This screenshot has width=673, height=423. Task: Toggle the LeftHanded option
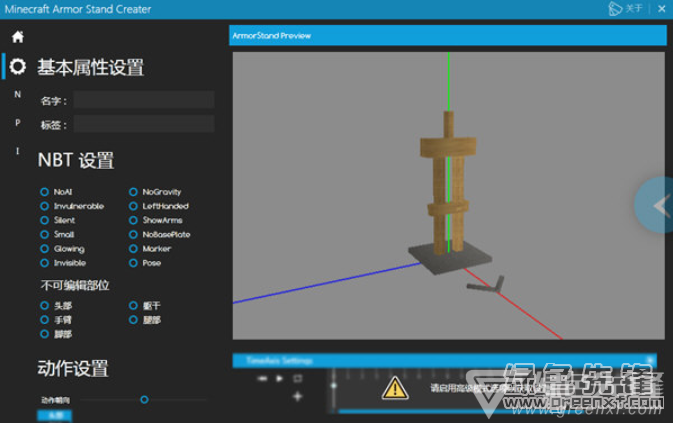133,206
